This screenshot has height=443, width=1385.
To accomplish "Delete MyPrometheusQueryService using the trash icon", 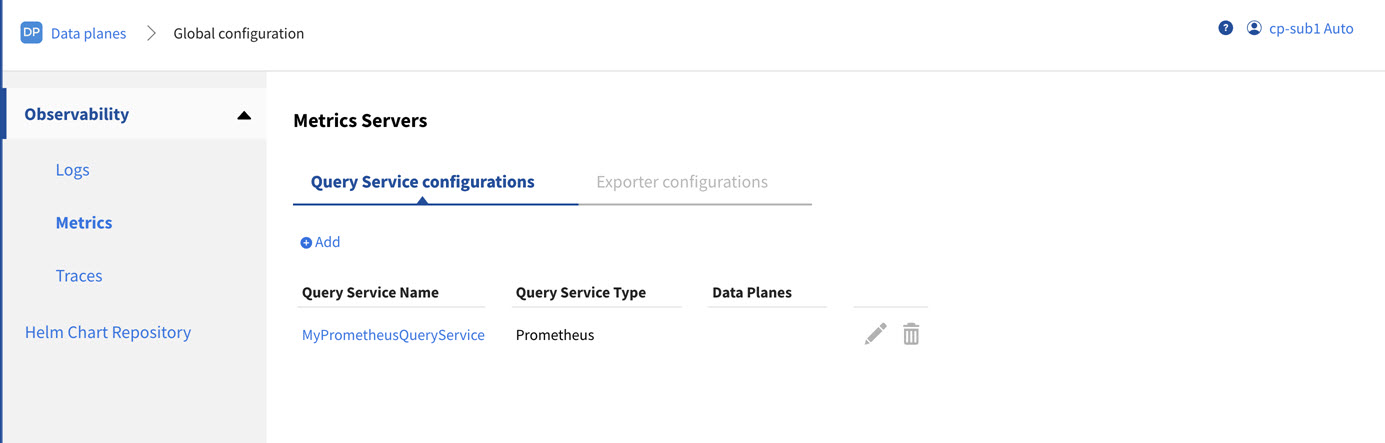I will coord(911,334).
